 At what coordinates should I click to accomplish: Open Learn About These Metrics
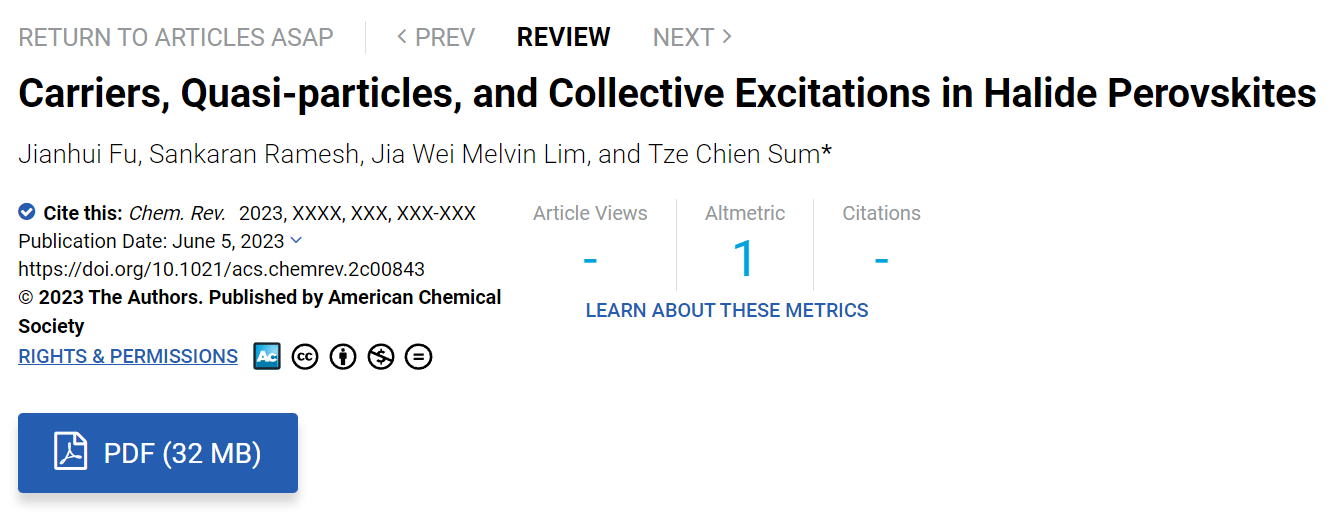click(x=727, y=310)
